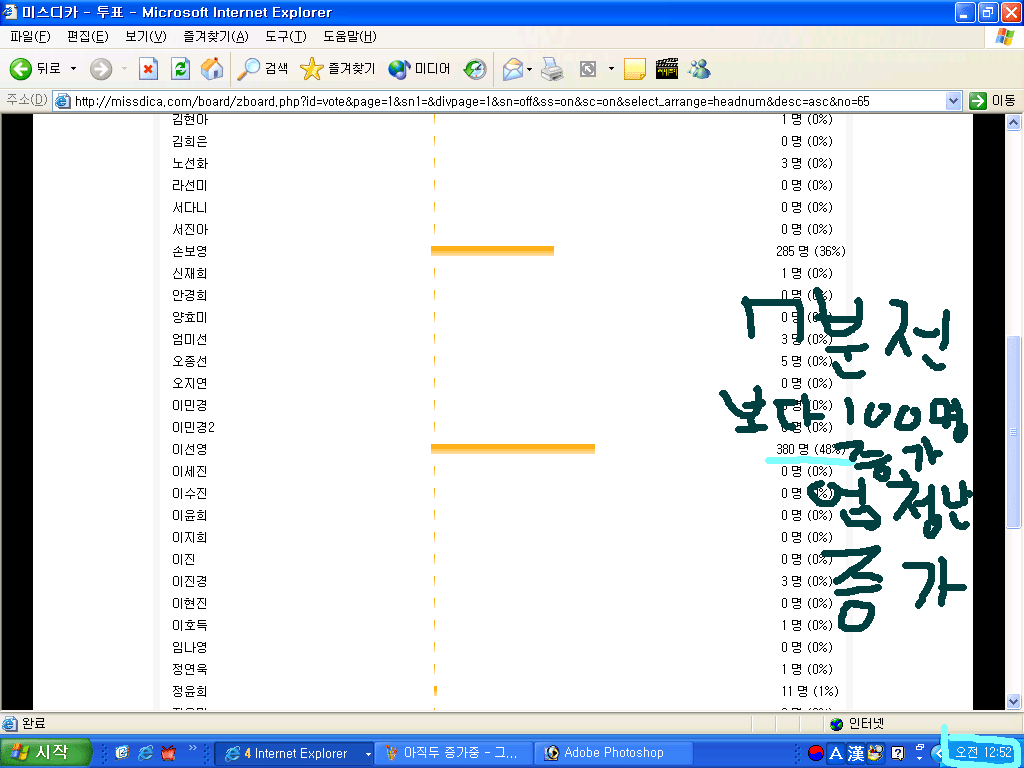The width and height of the screenshot is (1024, 768).
Task: Click the vertical scrollbar down arrow
Action: click(x=1014, y=702)
